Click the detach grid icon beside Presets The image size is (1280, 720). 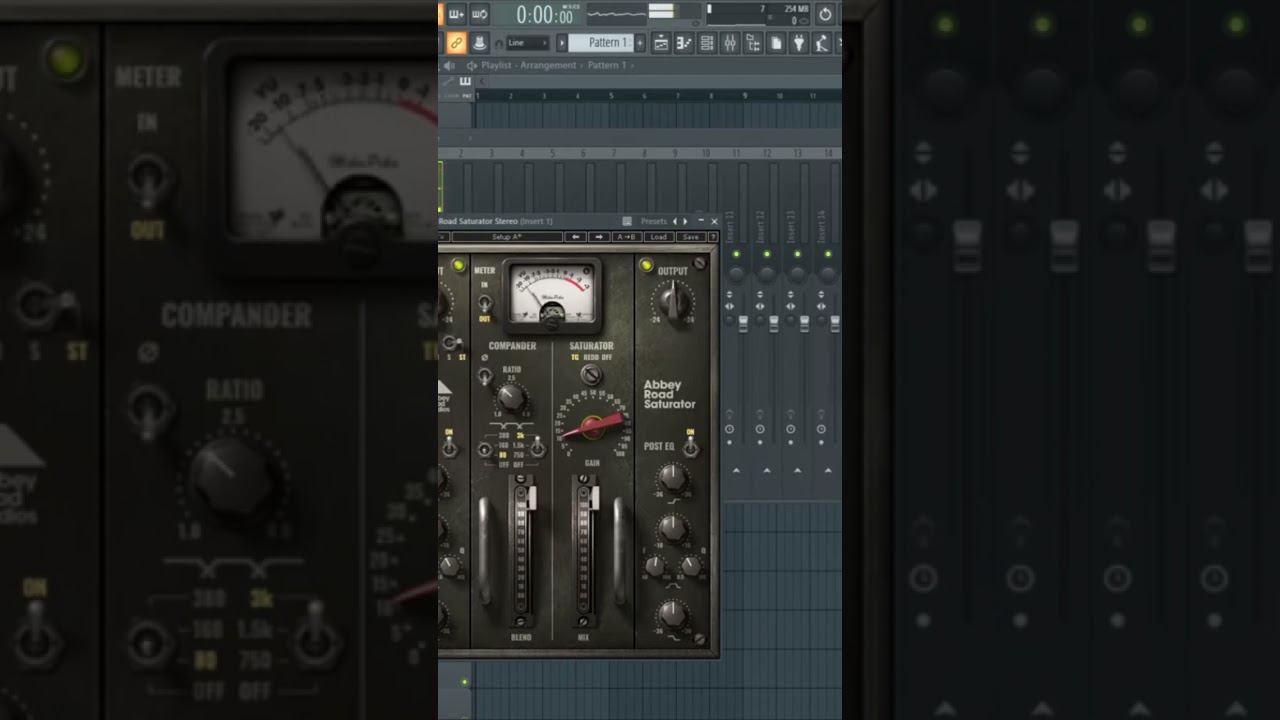[x=627, y=221]
